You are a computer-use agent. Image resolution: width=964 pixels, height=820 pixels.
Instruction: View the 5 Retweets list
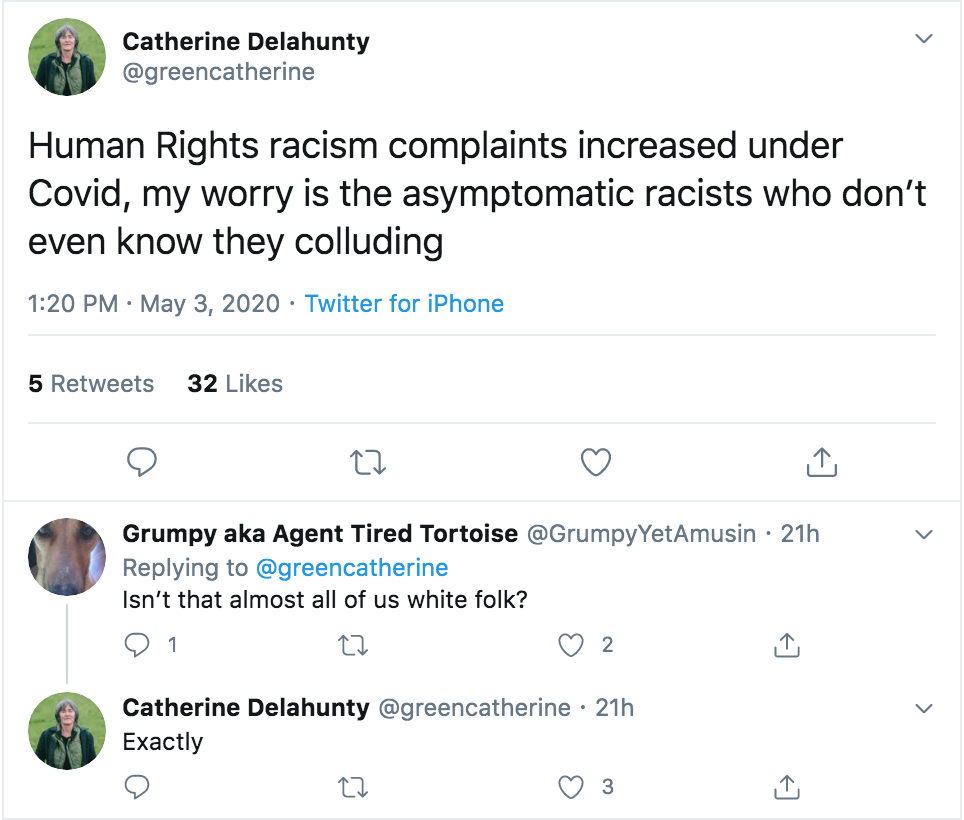coord(91,384)
